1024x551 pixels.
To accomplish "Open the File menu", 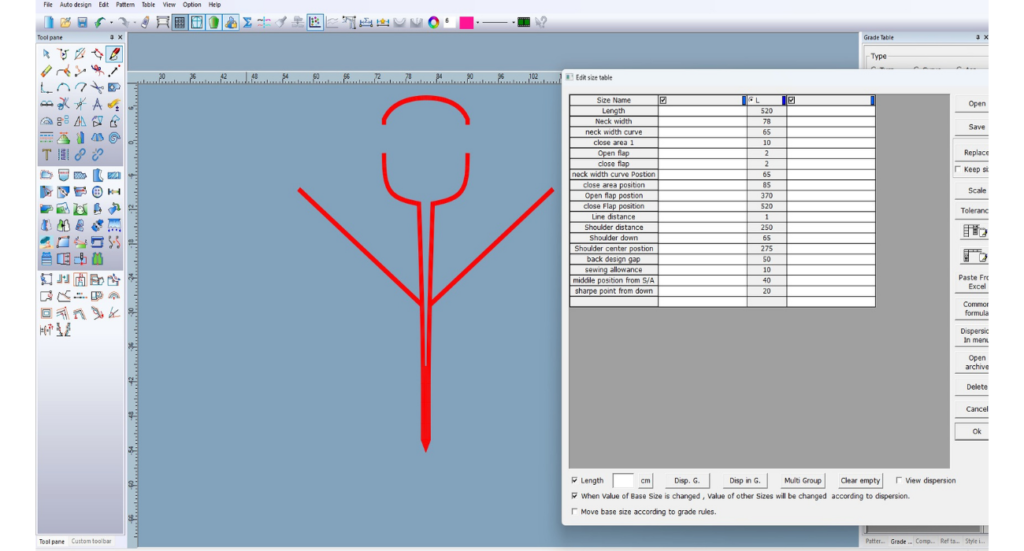I will [48, 5].
